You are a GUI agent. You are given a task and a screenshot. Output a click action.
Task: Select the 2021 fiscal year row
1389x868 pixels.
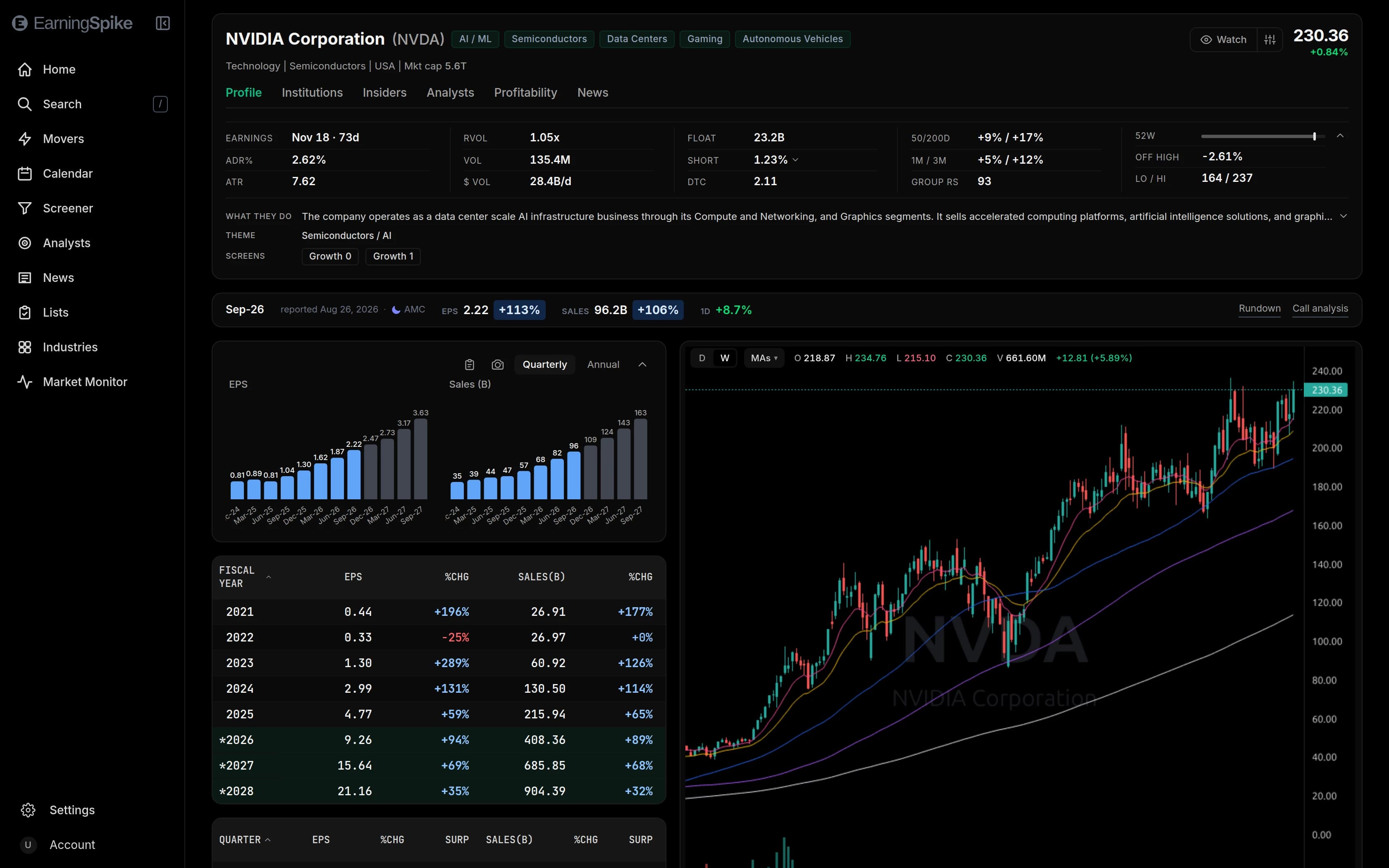(x=439, y=613)
